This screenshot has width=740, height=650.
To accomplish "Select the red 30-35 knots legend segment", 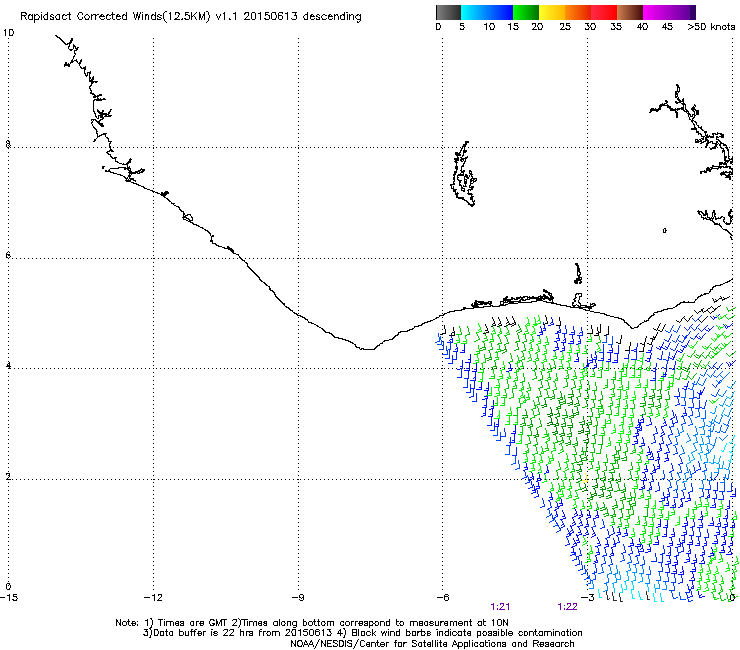I will [604, 12].
